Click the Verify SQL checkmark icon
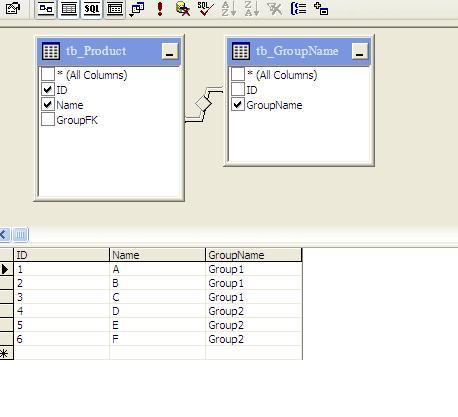Viewport: 458px width, 417px height. pos(205,9)
